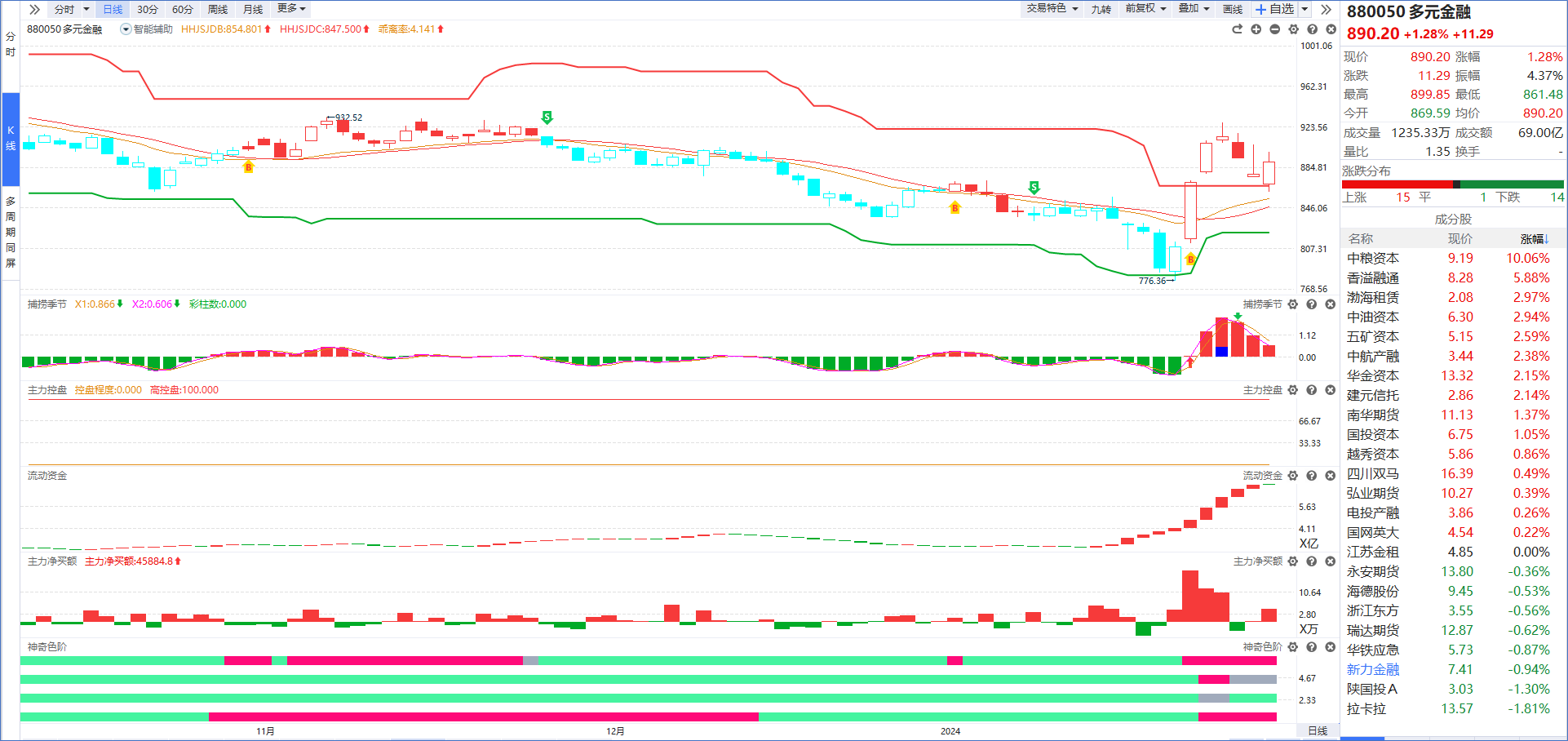
Task: Open settings gear for 神奇色阶 indicator
Action: click(1293, 647)
